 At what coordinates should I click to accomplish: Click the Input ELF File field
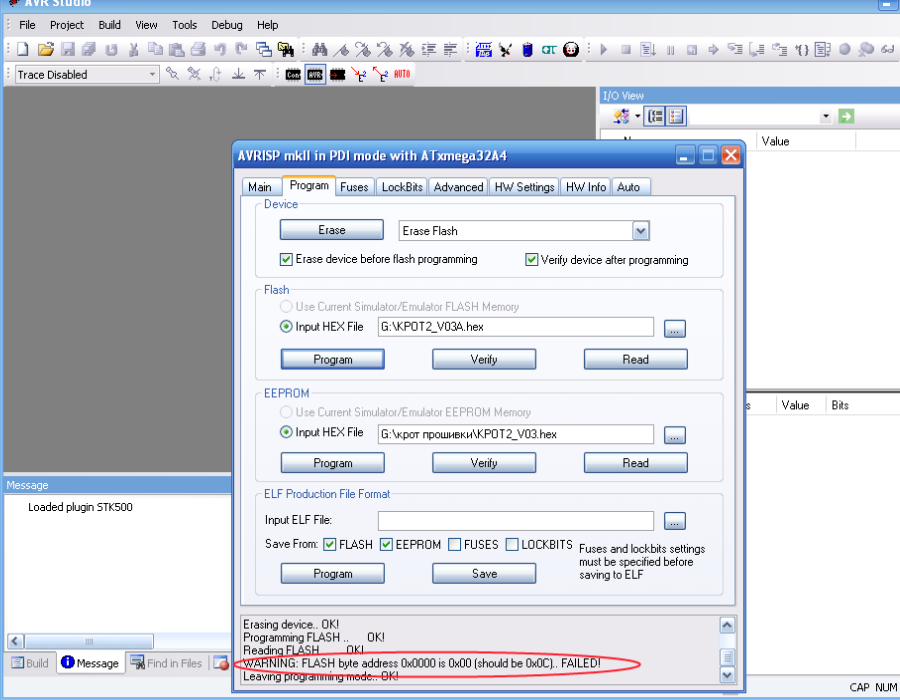[515, 520]
